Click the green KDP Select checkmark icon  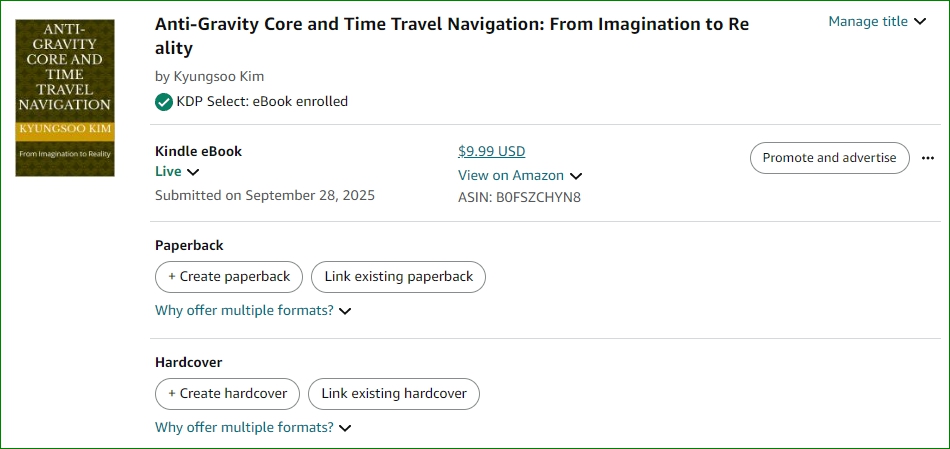(x=164, y=101)
